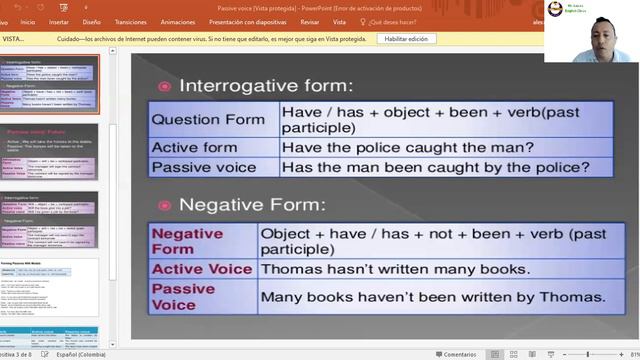Select the pink Interrogative/Negative form slide thumbnail
Image resolution: width=640 pixels, height=360 pixels.
49,220
